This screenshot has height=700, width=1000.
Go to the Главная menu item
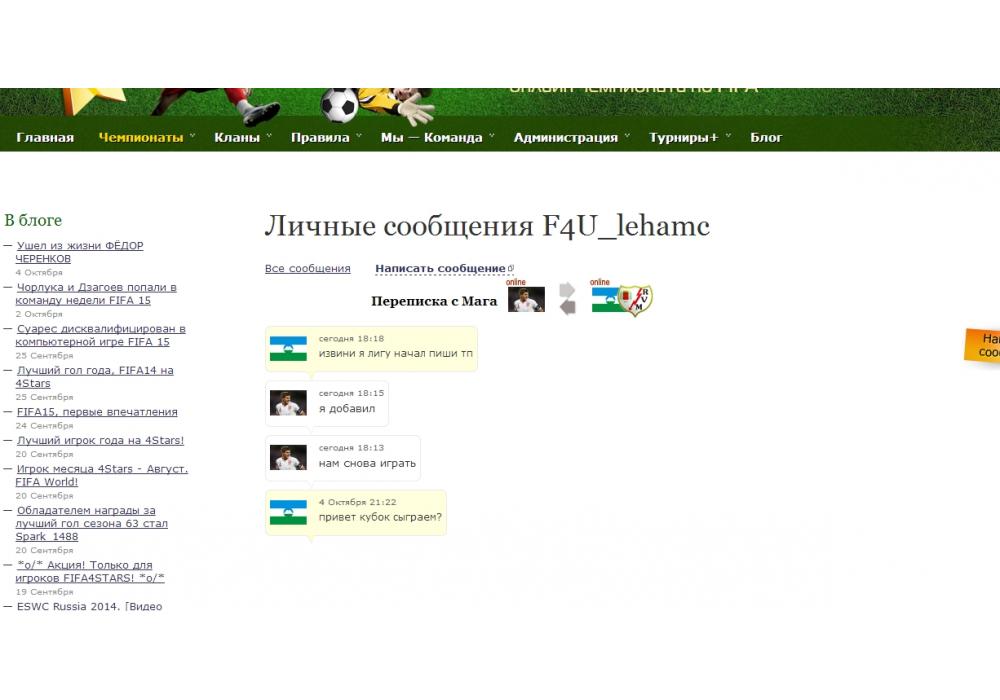pyautogui.click(x=45, y=138)
